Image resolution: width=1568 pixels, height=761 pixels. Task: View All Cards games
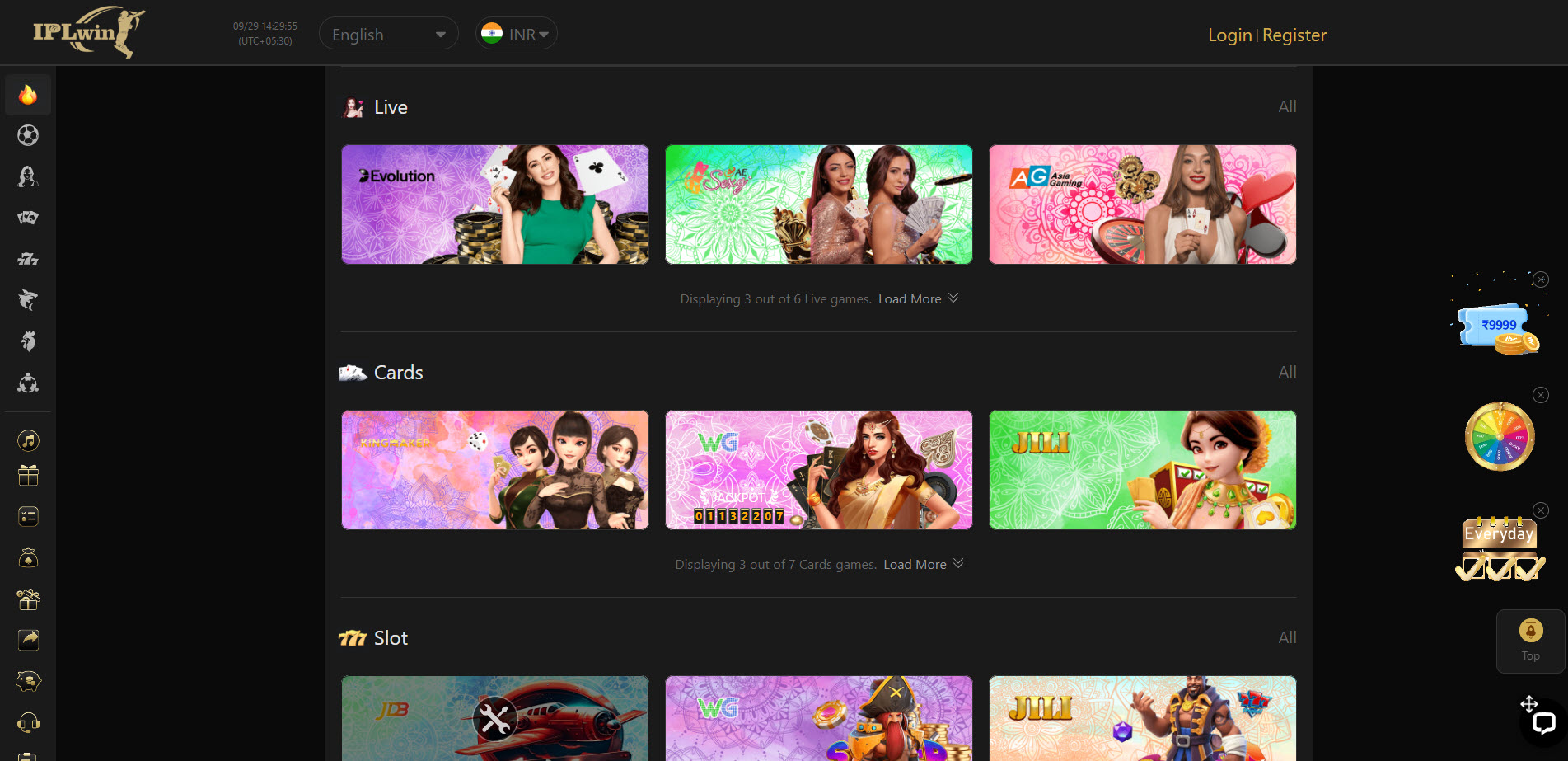1287,372
